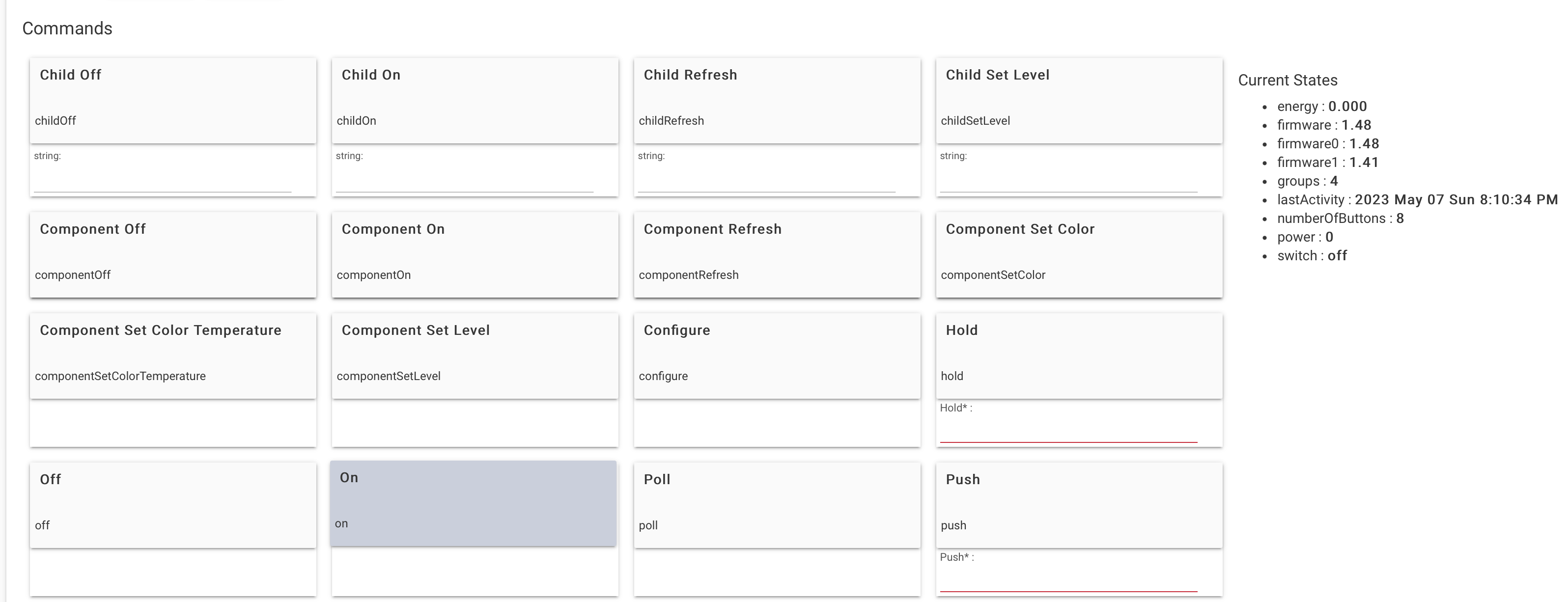Click Component Set Color Temperature tile
Viewport: 1568px width, 602px height.
[173, 356]
